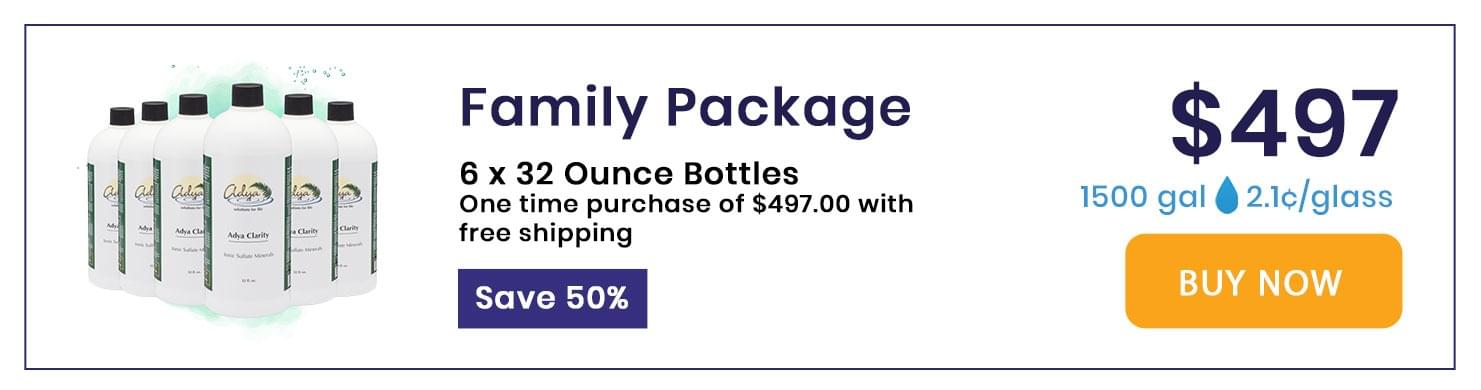Click the free shipping text
Image resolution: width=1481 pixels, height=390 pixels.
[x=545, y=233]
